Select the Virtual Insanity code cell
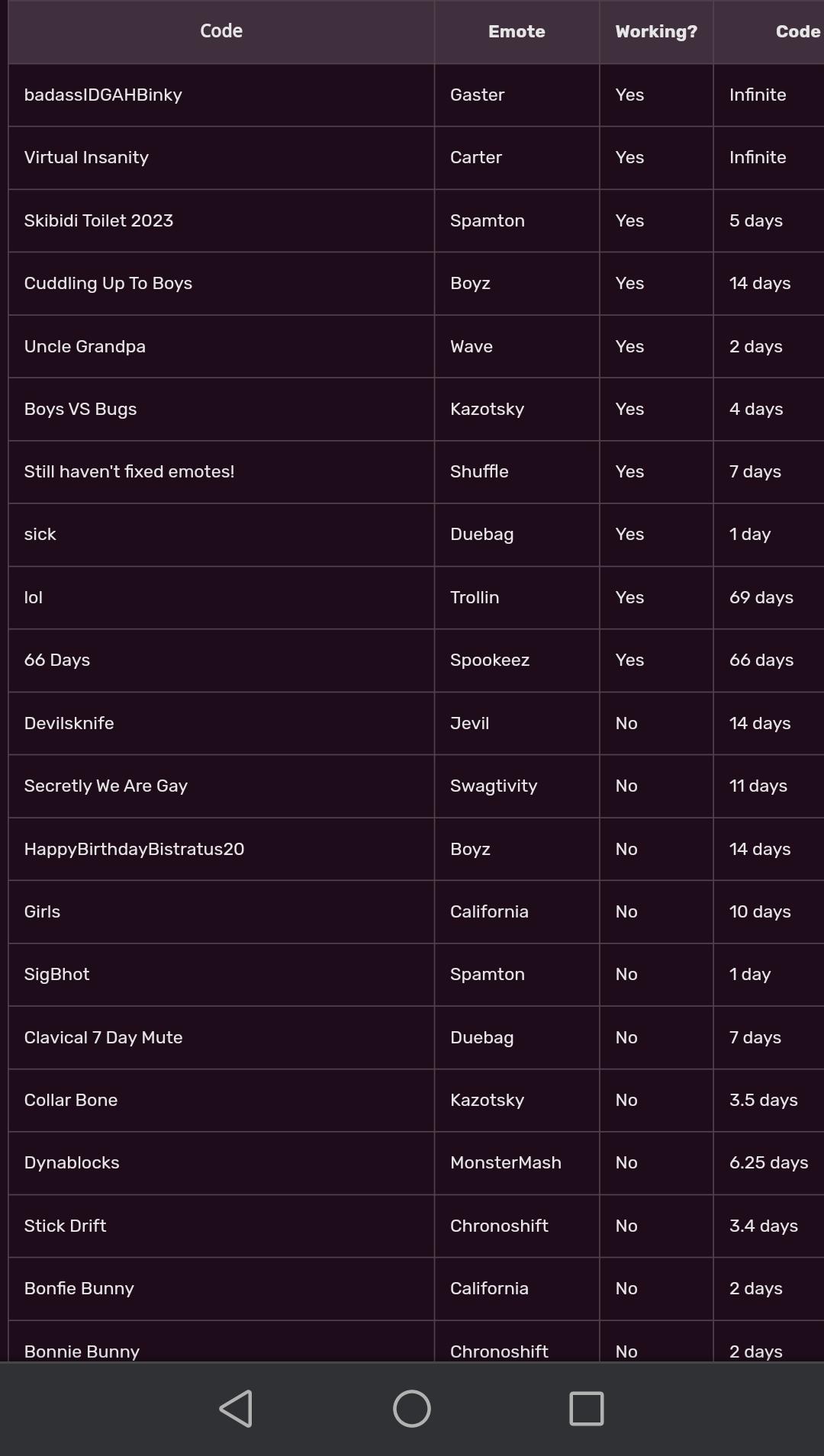Screen dimensions: 824x1456 point(86,157)
